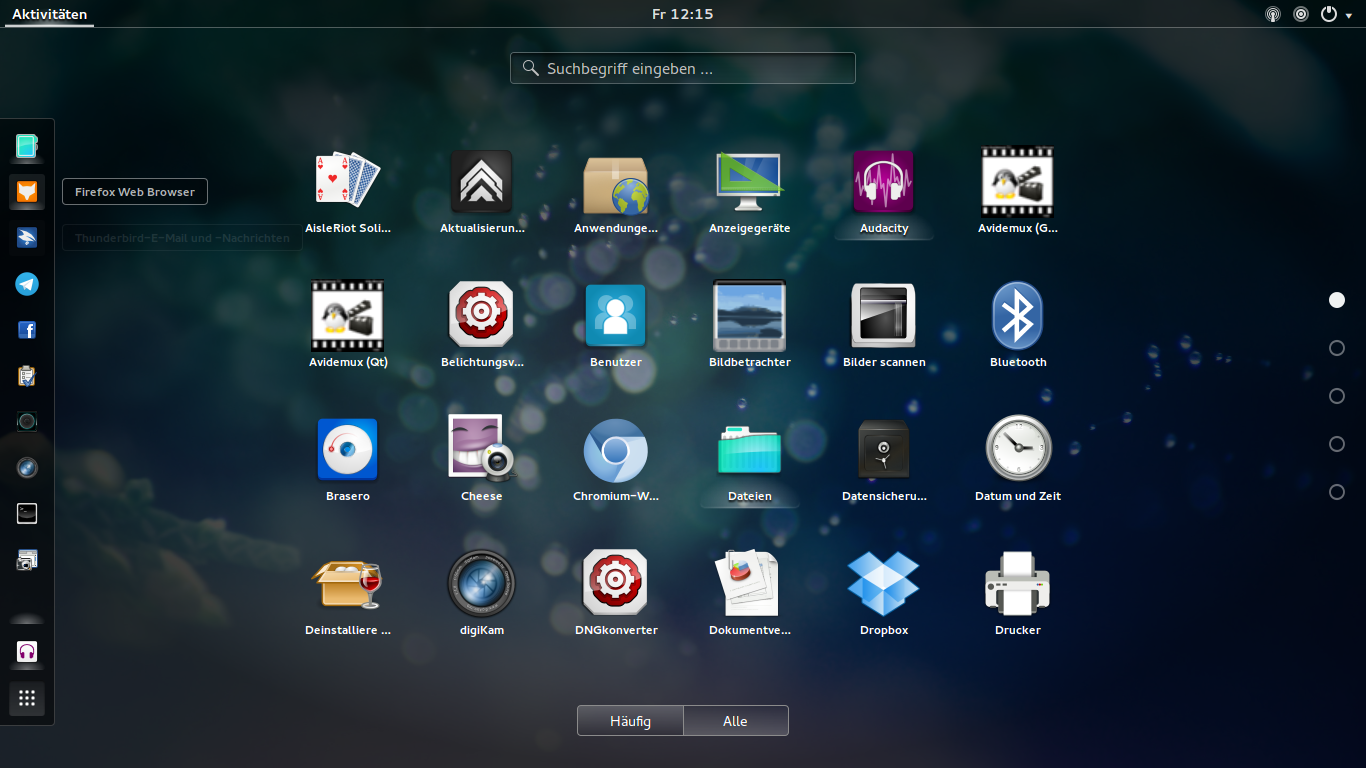Open teal Files icon in the dock
Screen dimensions: 1366x768
click(27, 146)
